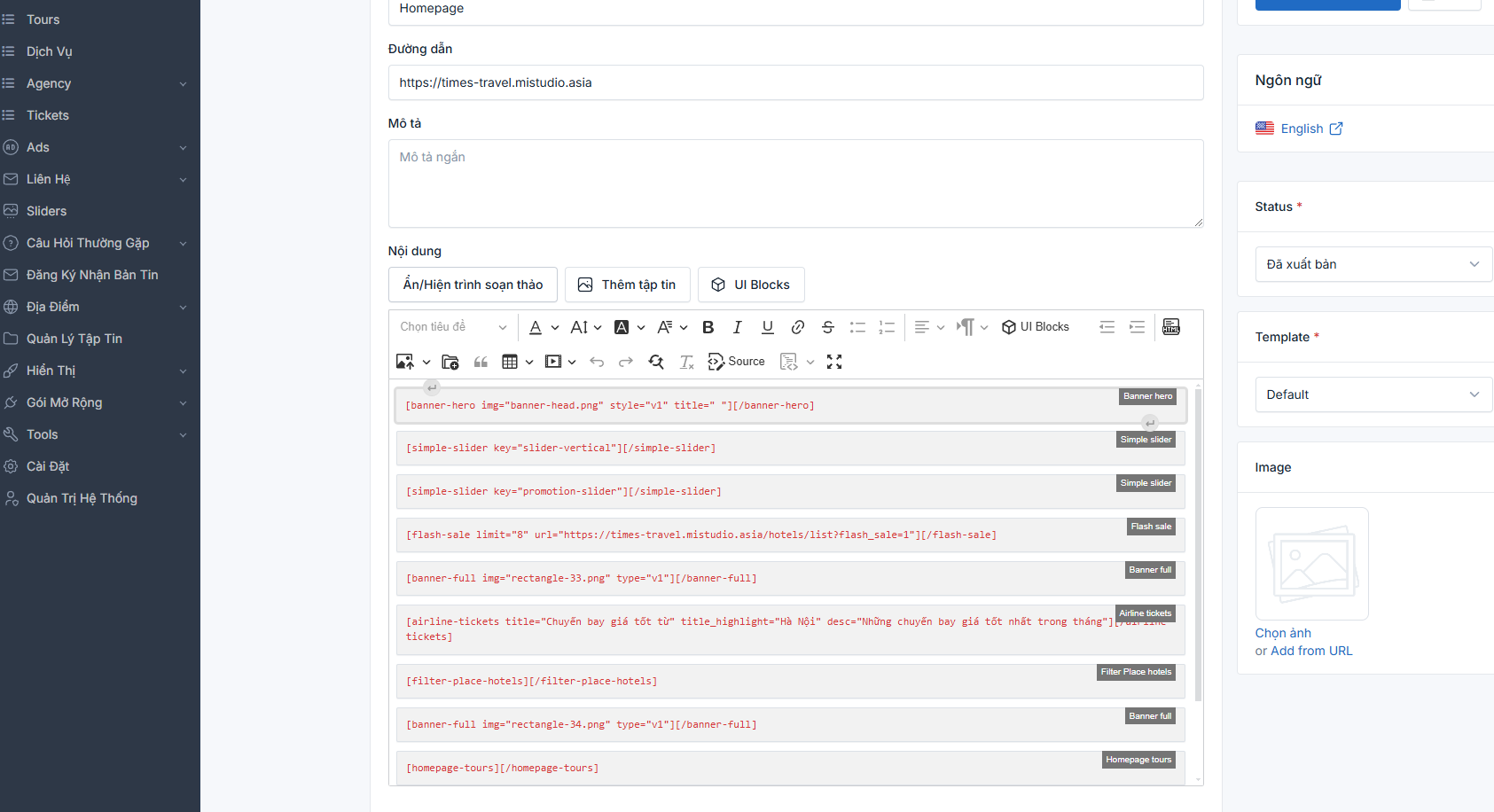The image size is (1494, 812).
Task: Click the Thêm tập tin button
Action: 627,285
